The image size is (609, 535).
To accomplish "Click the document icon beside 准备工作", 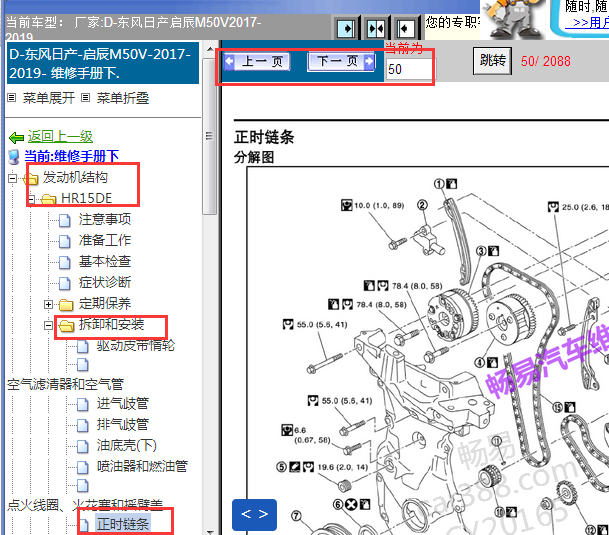I will click(x=64, y=241).
